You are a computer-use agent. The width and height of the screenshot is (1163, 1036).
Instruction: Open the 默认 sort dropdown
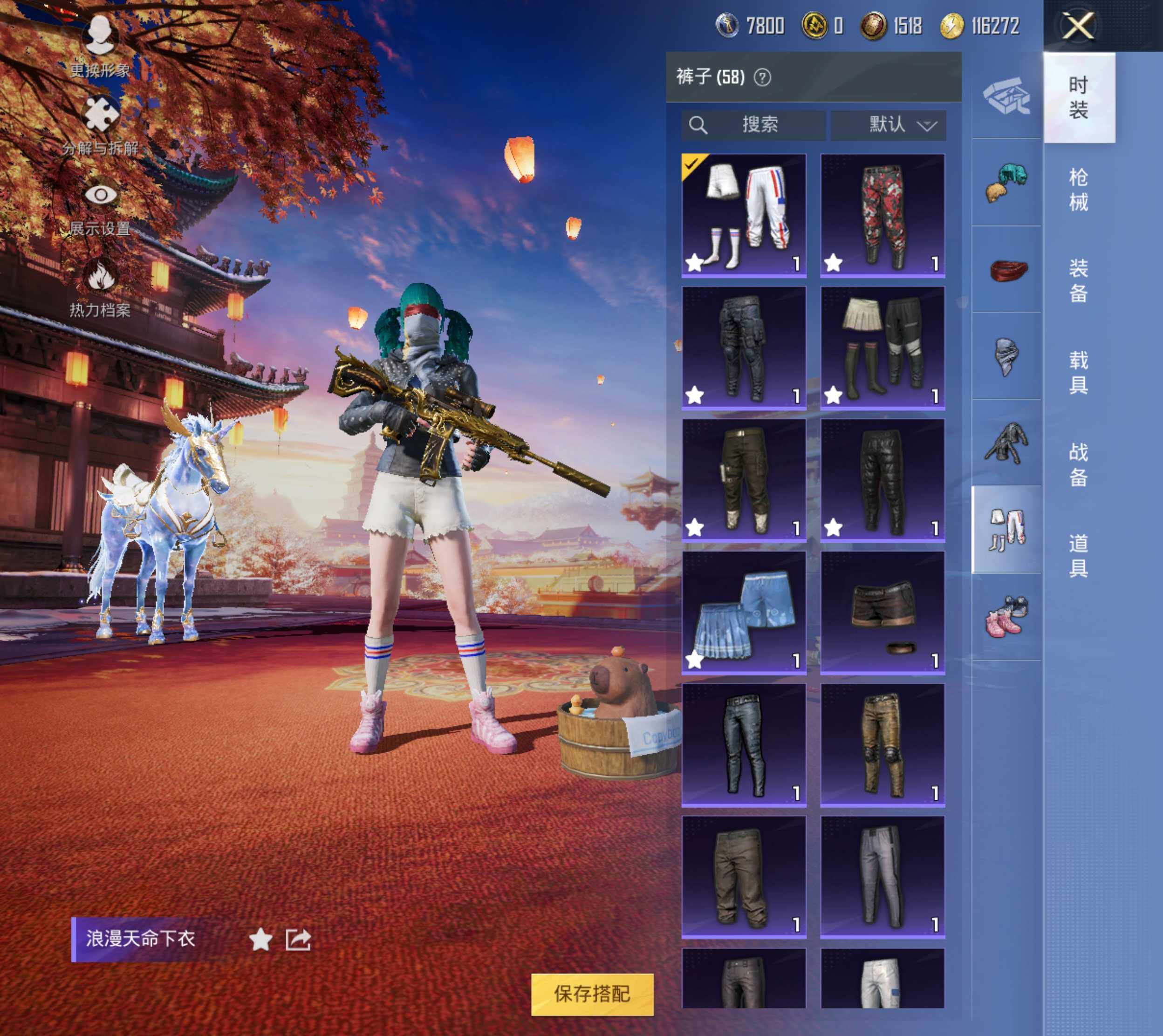pyautogui.click(x=888, y=125)
